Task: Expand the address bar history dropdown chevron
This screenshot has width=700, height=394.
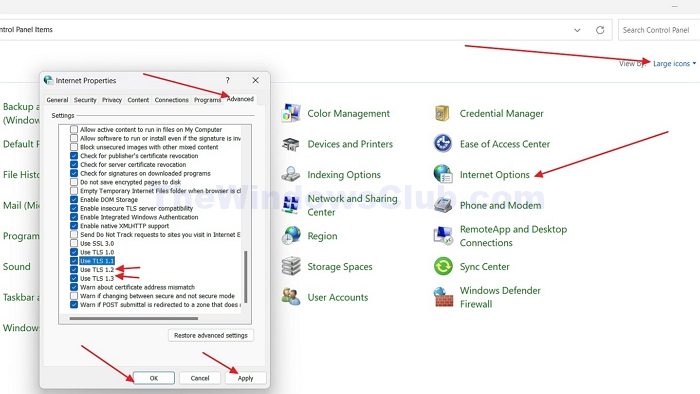Action: [577, 30]
